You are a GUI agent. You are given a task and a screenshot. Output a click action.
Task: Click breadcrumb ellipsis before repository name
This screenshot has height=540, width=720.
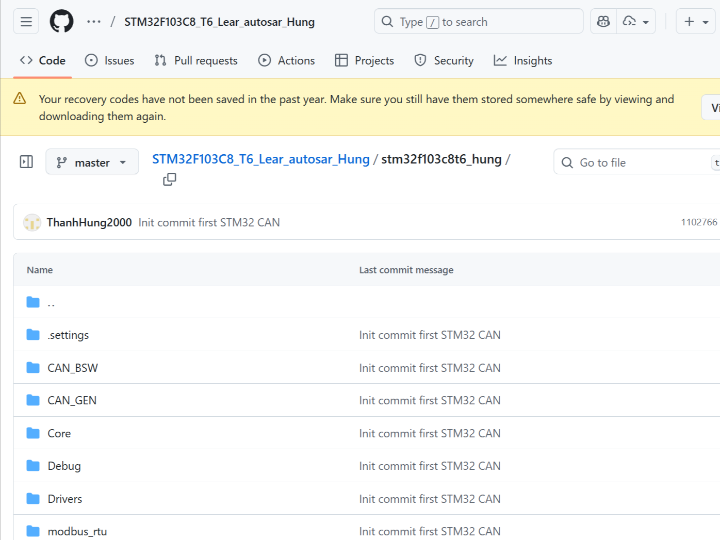click(94, 21)
